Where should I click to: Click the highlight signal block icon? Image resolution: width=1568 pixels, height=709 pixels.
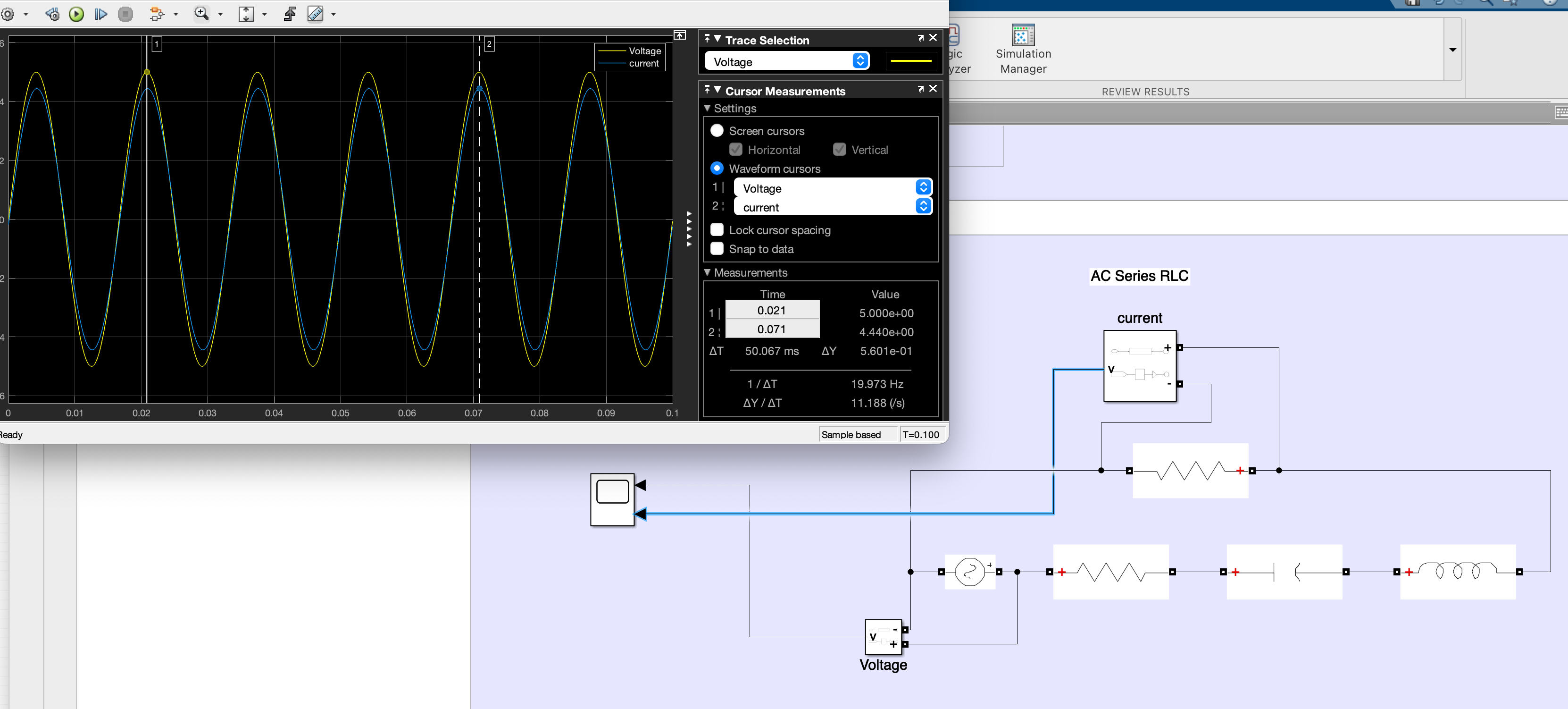pos(157,13)
